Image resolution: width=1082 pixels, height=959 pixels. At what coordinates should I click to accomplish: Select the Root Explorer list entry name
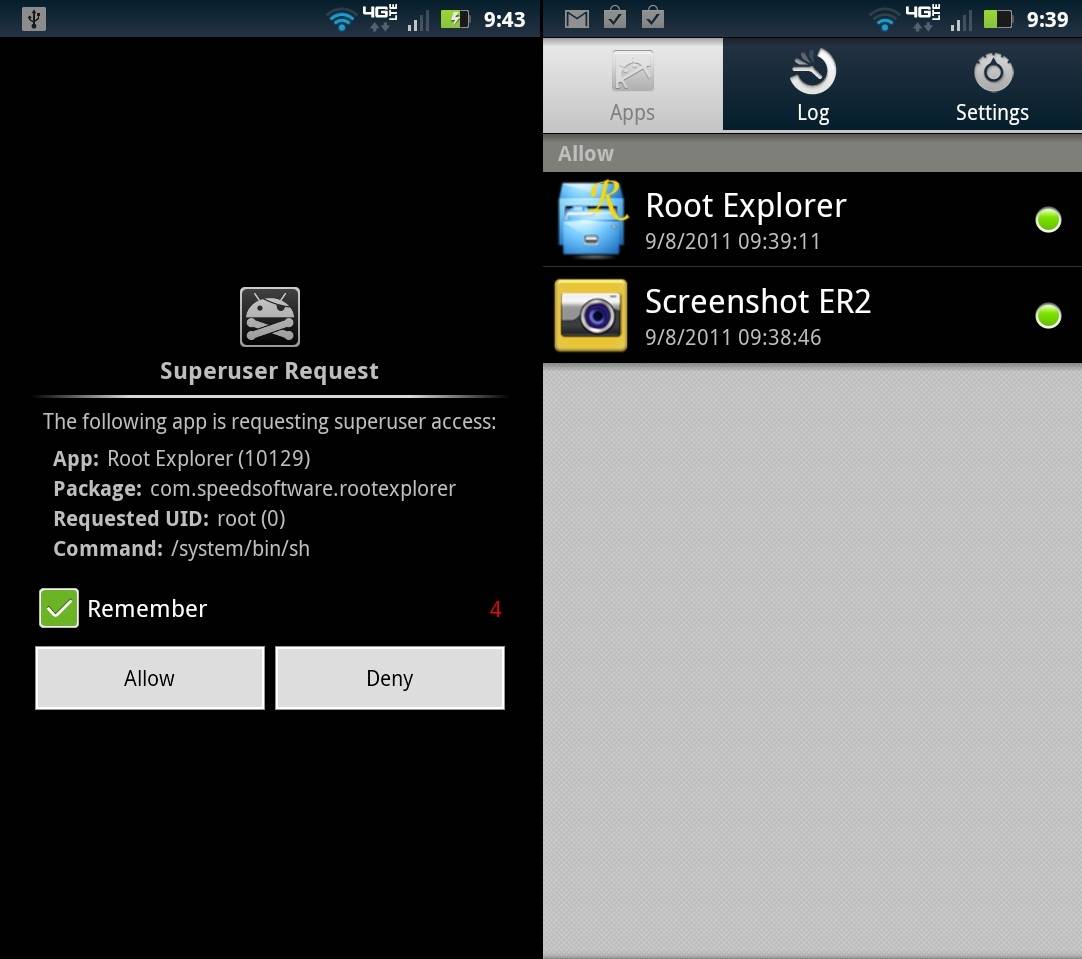click(x=746, y=206)
